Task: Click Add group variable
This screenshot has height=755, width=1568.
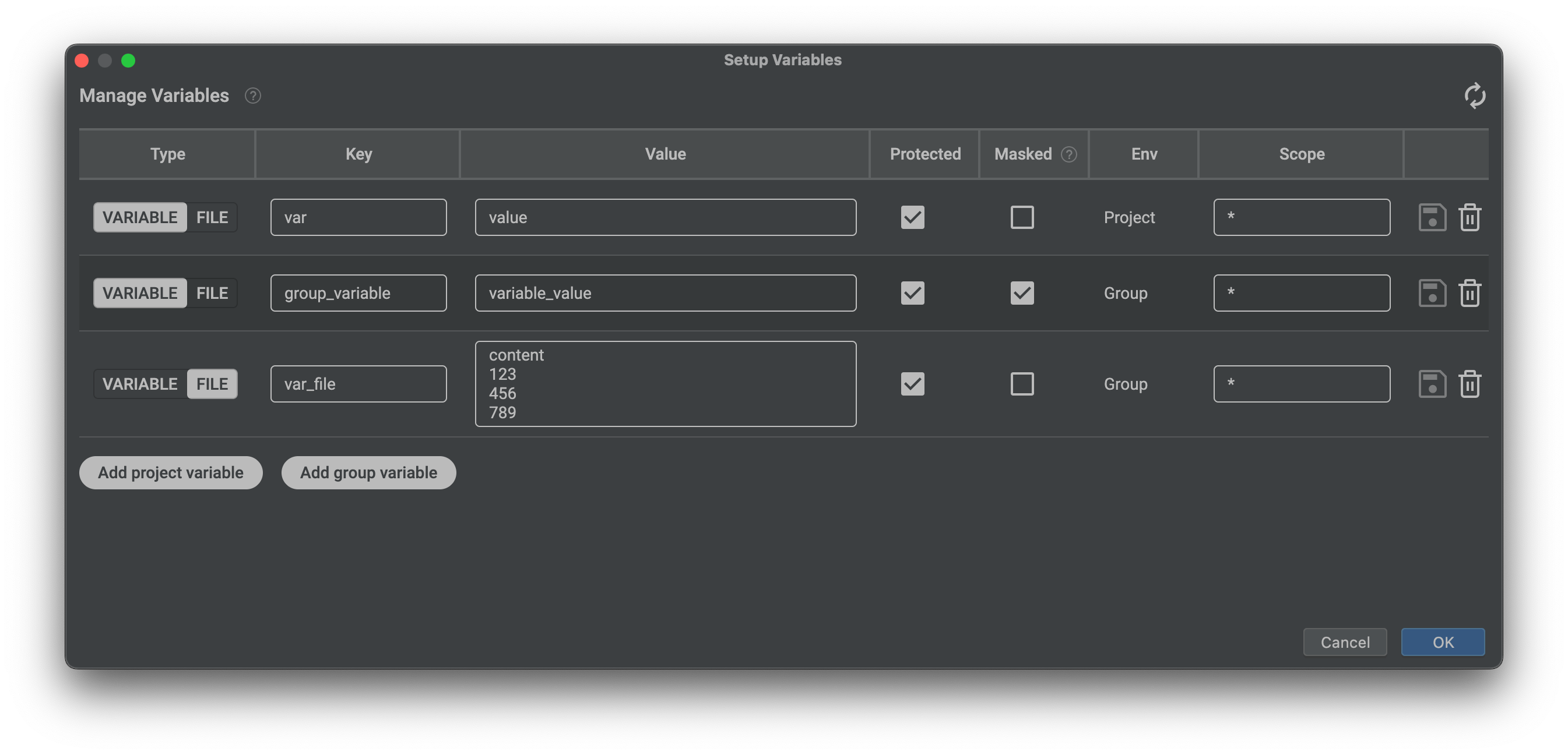Action: tap(368, 472)
